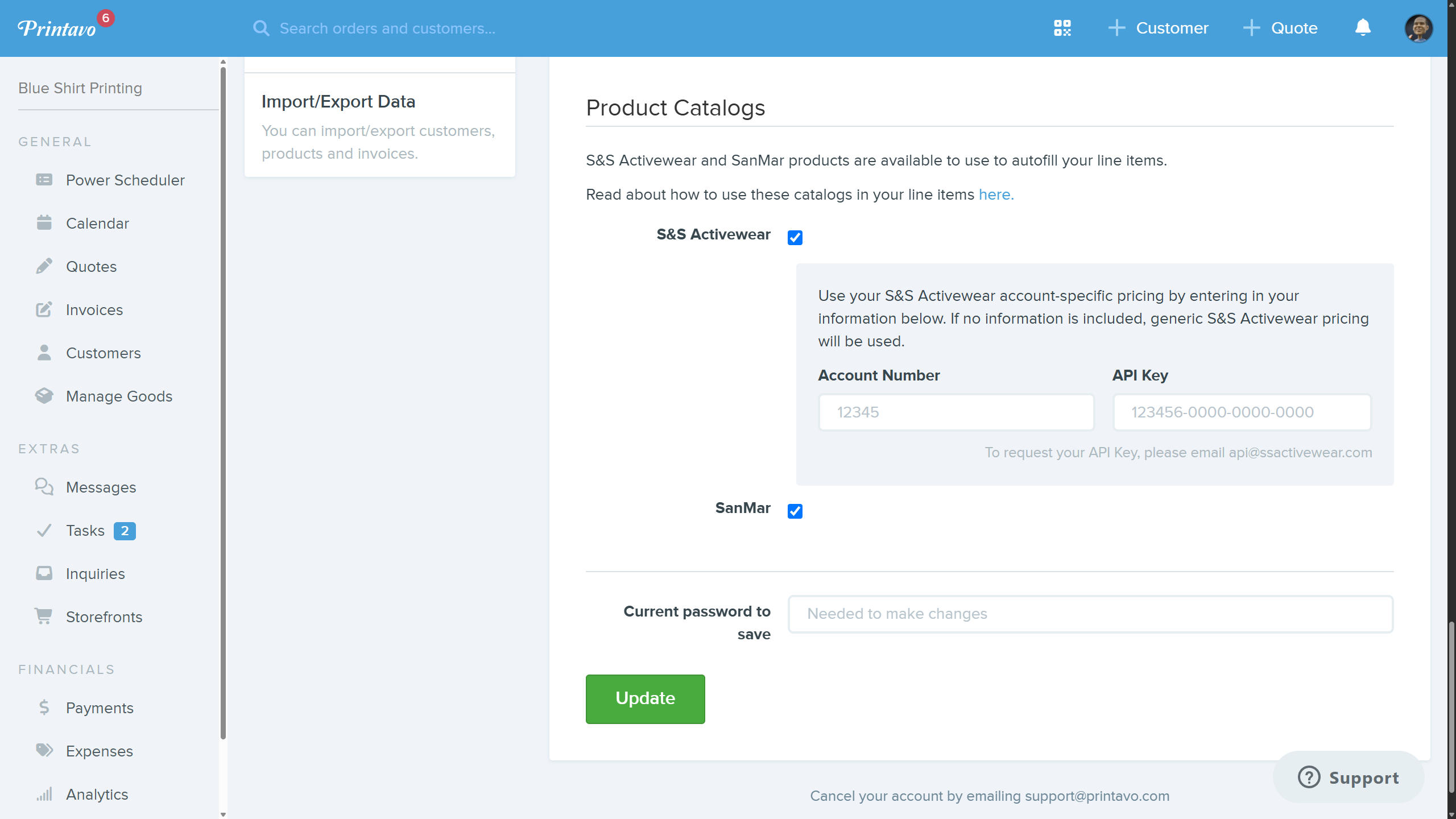Click the current password field
1456x819 pixels.
(x=1090, y=614)
